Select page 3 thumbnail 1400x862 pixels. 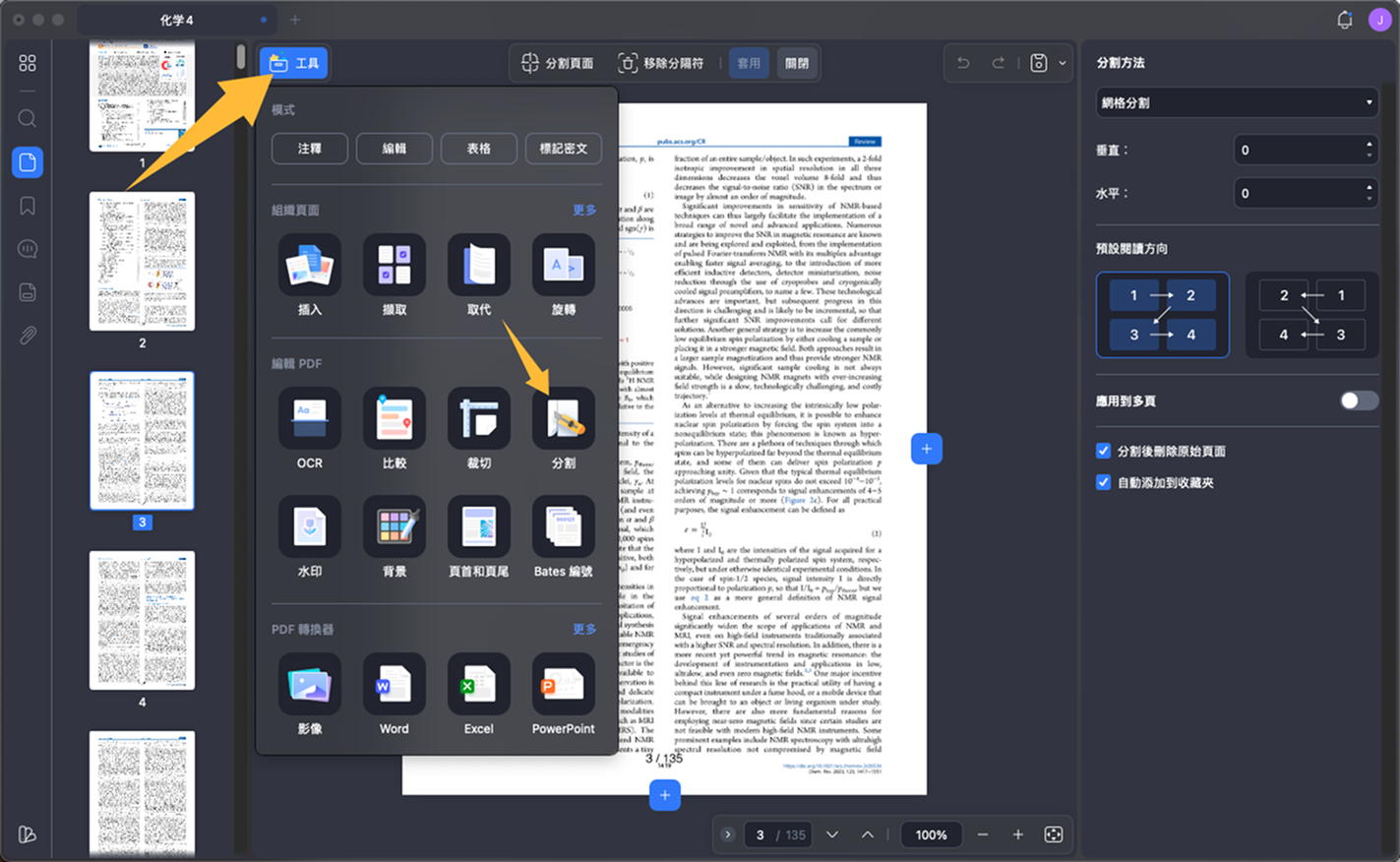[142, 441]
